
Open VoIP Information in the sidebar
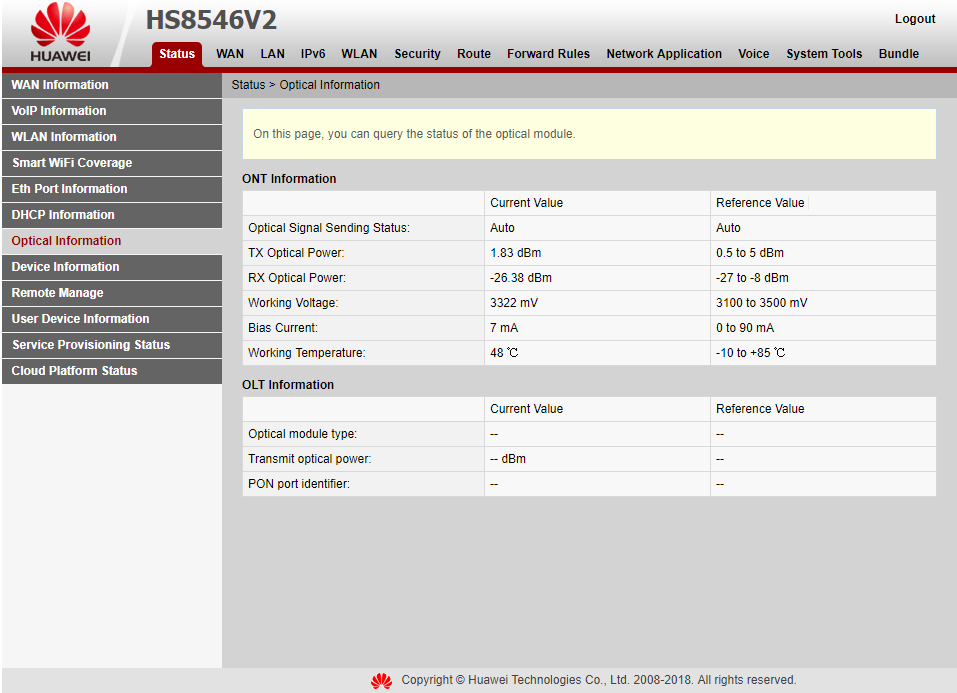click(112, 111)
